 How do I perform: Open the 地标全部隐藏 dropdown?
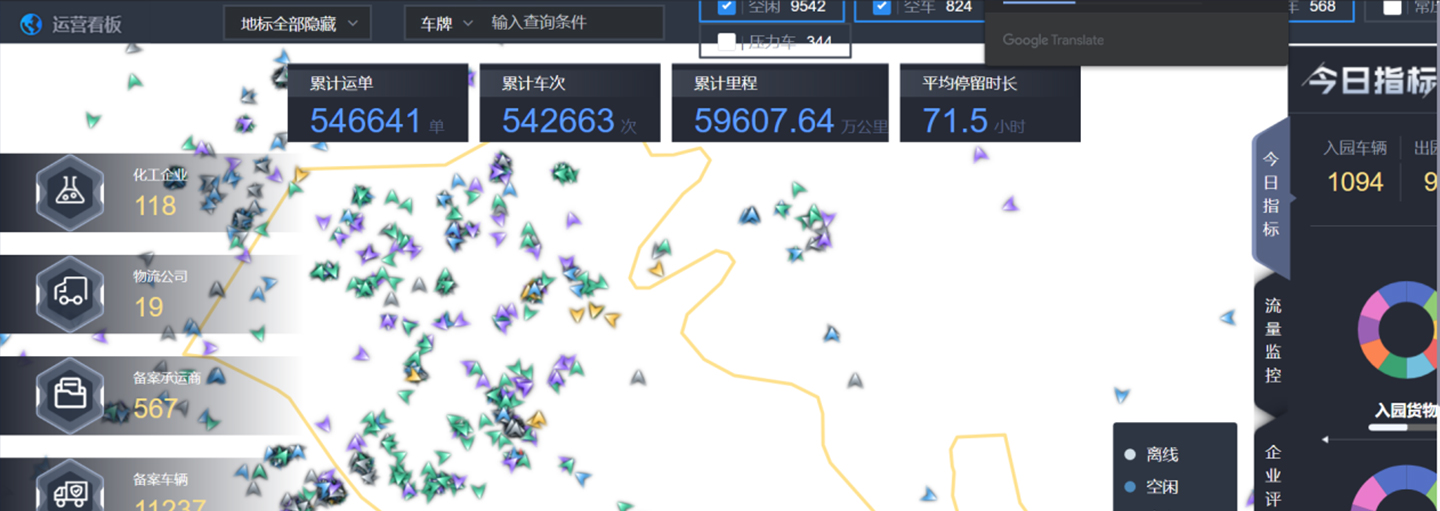pyautogui.click(x=297, y=23)
